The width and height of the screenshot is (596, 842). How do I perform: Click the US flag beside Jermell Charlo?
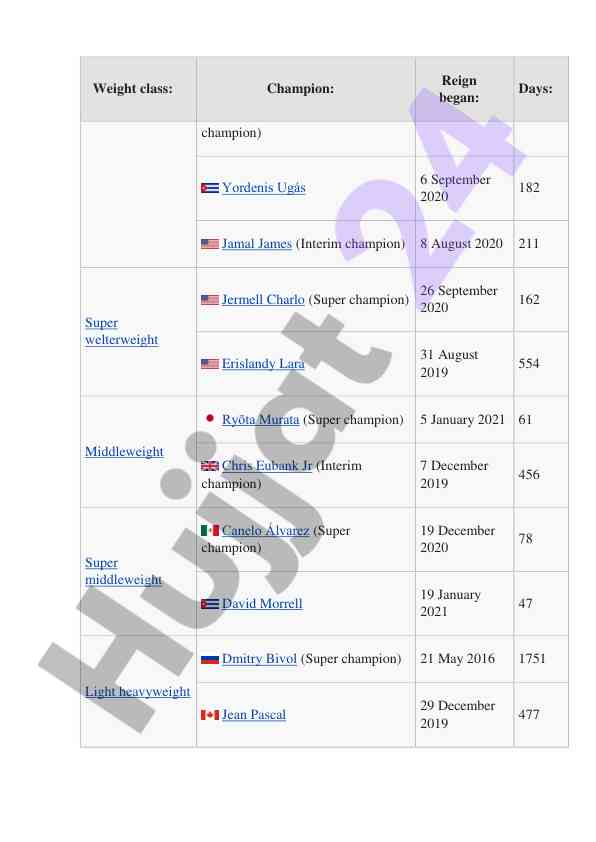click(x=209, y=300)
